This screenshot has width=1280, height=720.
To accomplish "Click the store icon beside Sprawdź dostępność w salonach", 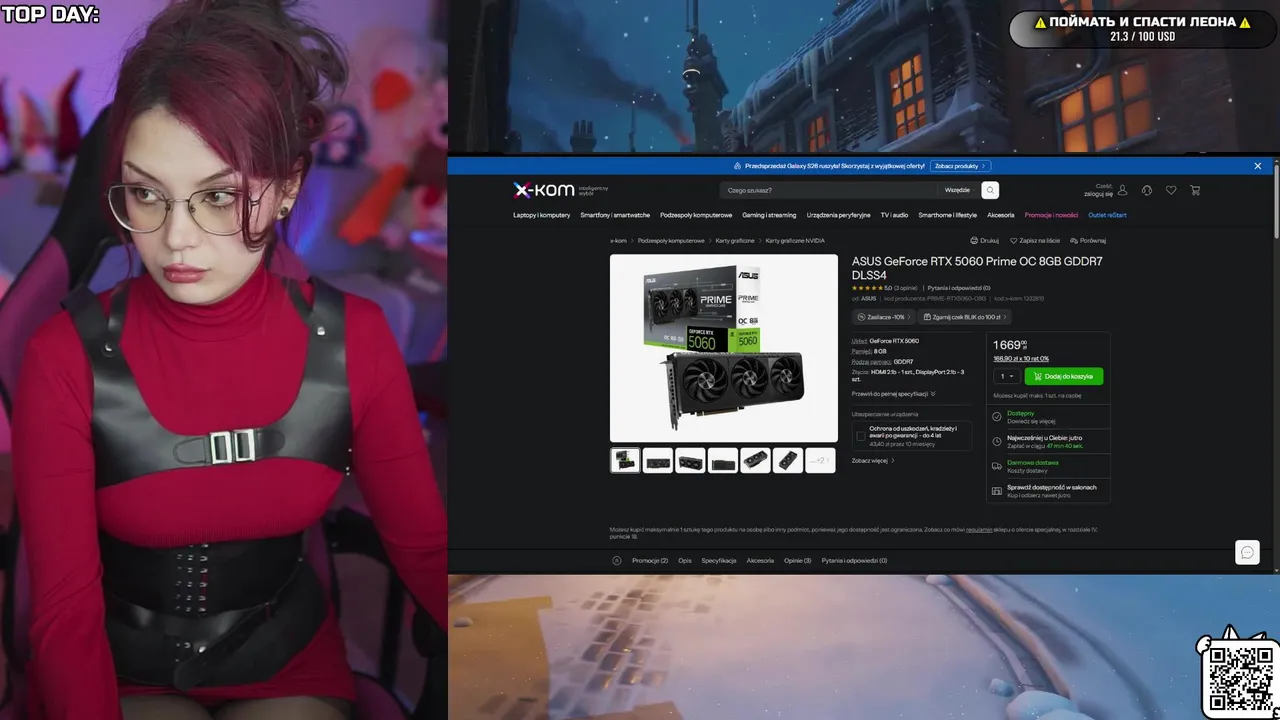I will (997, 491).
